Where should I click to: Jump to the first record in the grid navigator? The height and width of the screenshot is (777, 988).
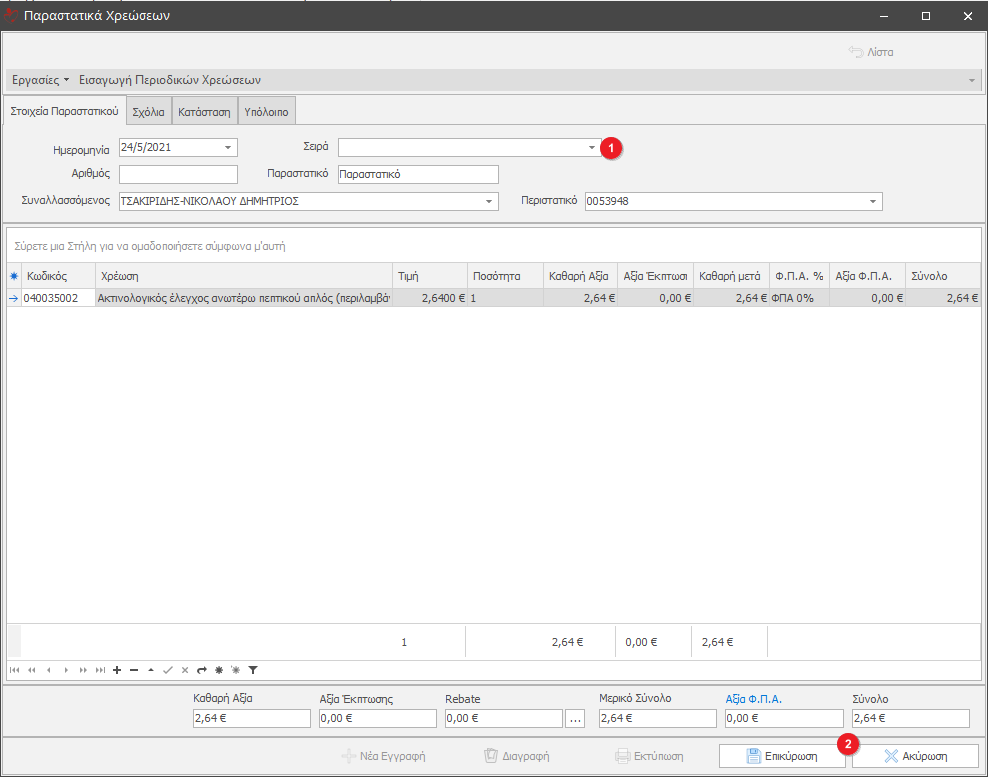point(14,670)
